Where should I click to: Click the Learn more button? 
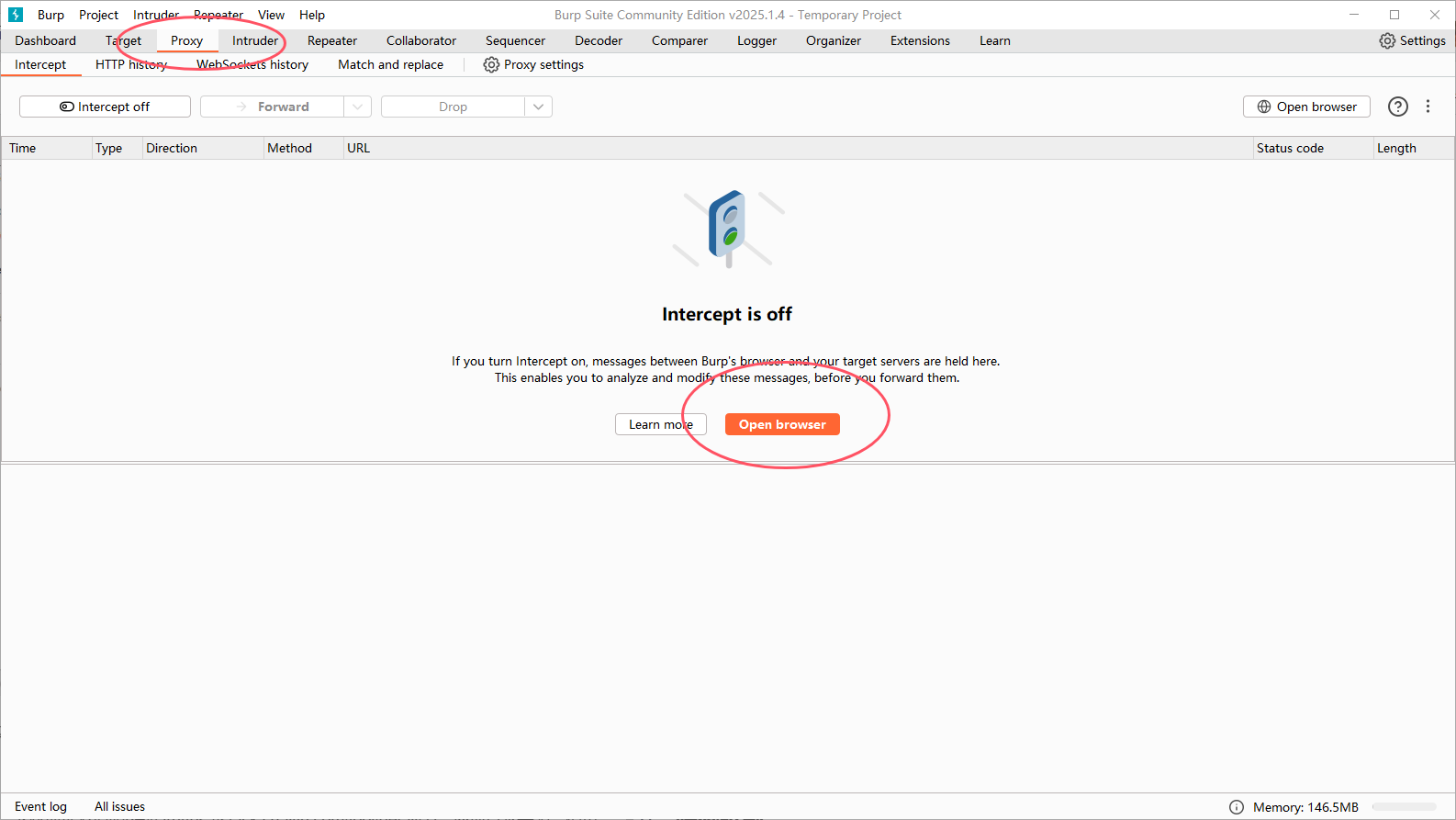coord(661,424)
